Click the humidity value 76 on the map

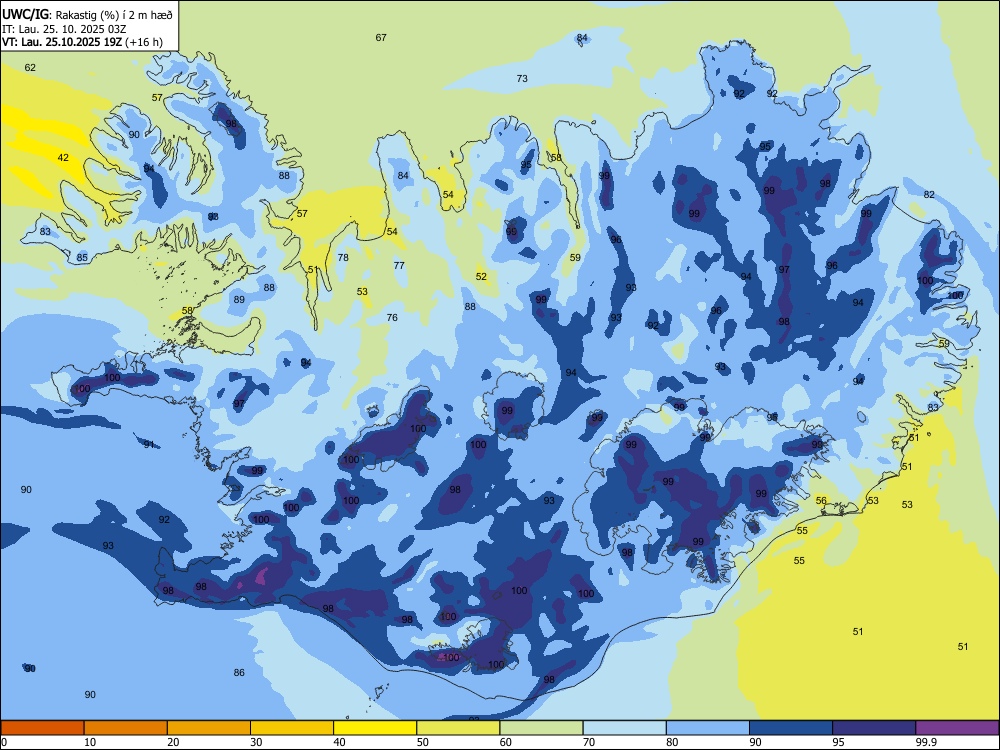pyautogui.click(x=392, y=318)
